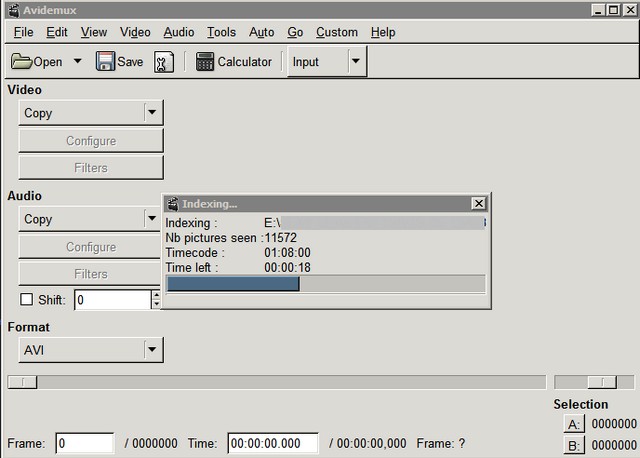640x458 pixels.
Task: Click the Shift field up and down arrows
Action: point(156,300)
